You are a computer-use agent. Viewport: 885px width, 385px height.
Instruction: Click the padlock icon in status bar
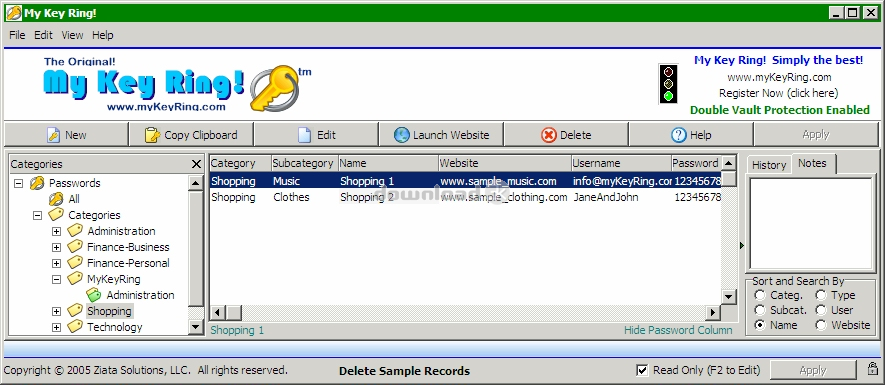click(872, 369)
